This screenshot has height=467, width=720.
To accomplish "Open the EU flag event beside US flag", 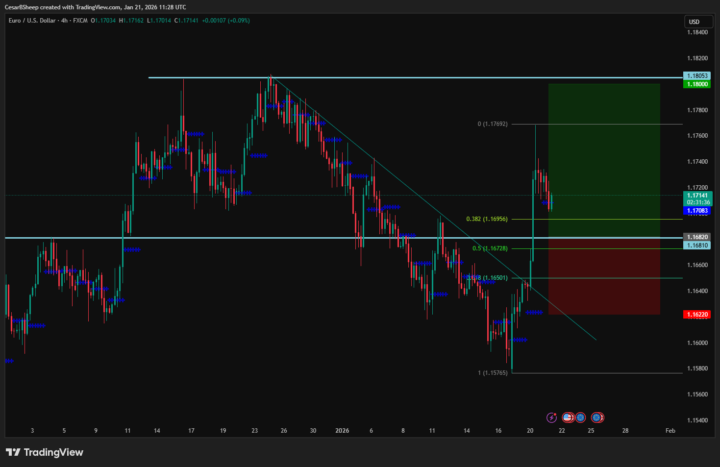I will point(580,417).
